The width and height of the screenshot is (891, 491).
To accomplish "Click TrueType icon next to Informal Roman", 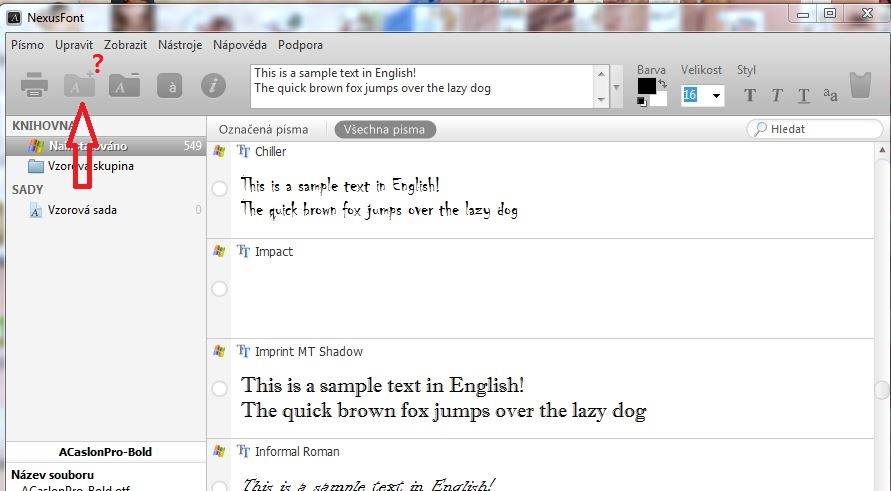I will click(x=243, y=451).
